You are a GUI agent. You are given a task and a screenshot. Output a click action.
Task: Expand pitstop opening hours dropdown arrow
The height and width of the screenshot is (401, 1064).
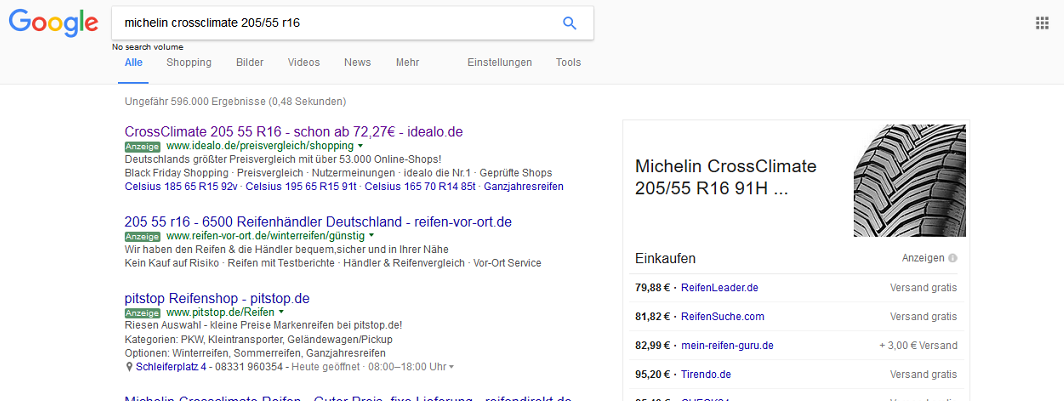451,367
